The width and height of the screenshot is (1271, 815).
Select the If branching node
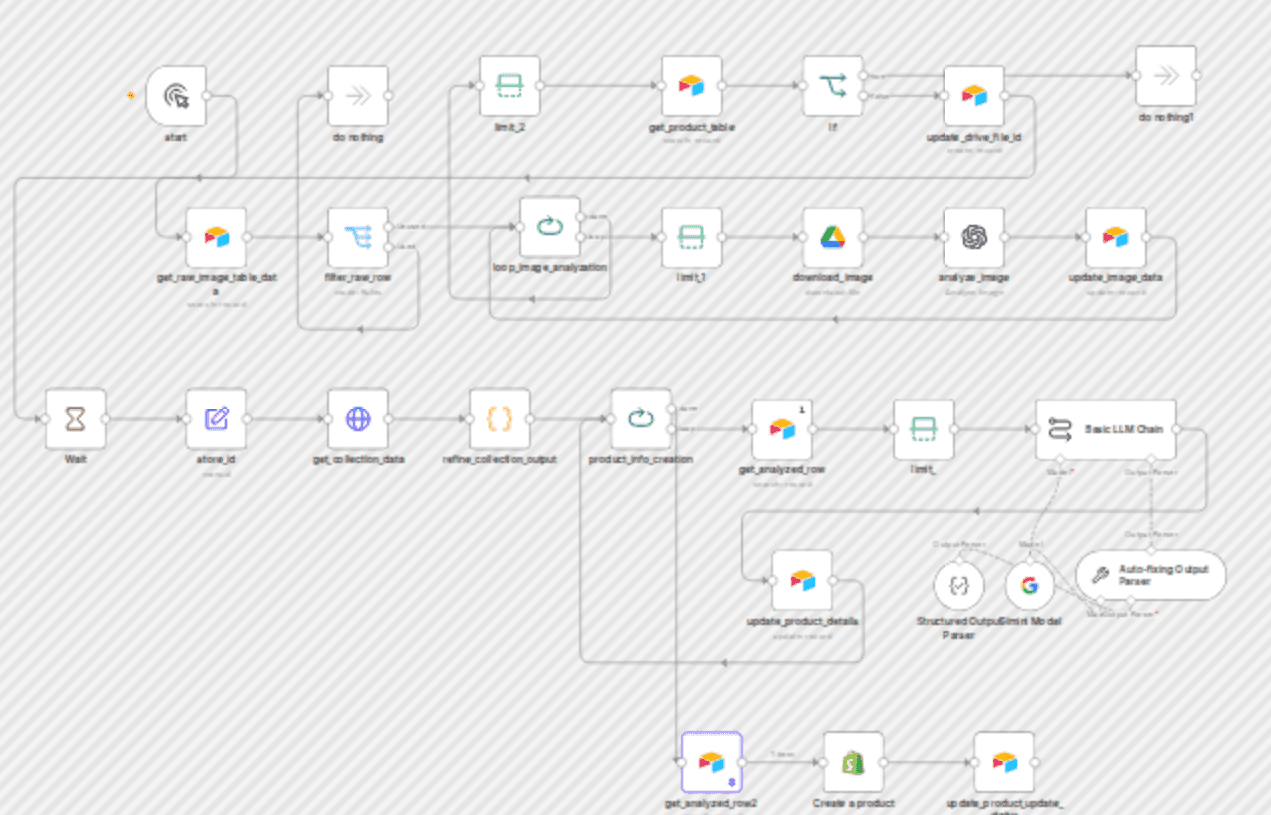pyautogui.click(x=834, y=86)
